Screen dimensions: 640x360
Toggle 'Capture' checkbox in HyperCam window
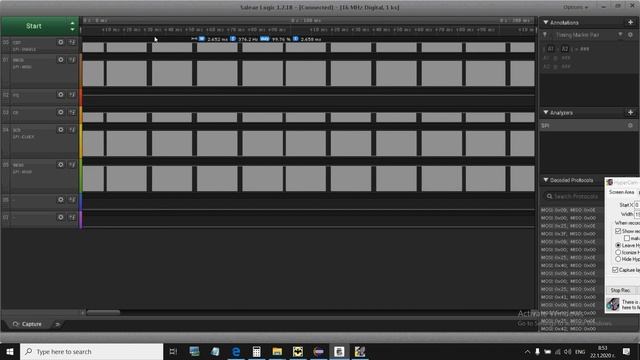(x=615, y=270)
